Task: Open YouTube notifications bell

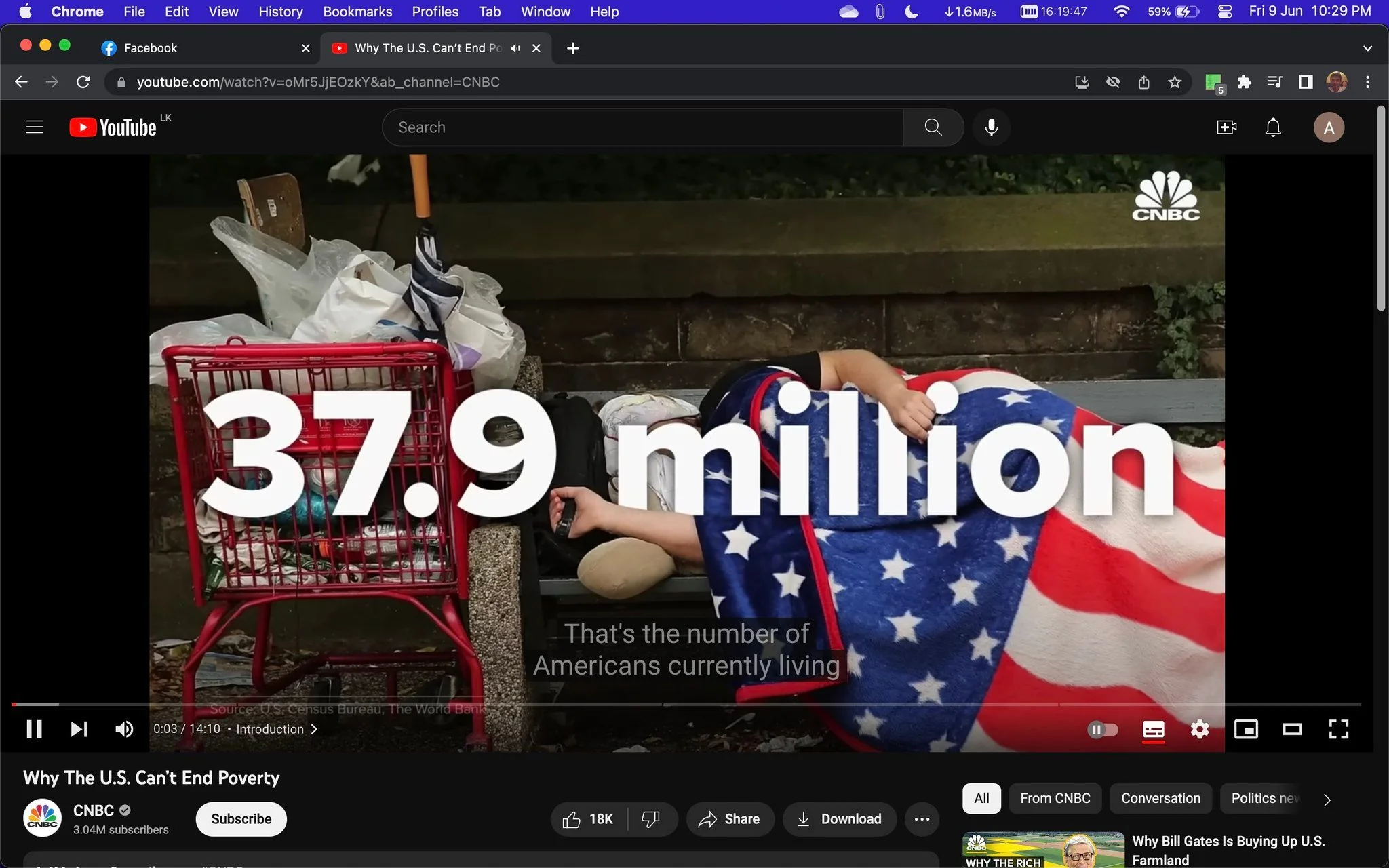Action: click(x=1273, y=127)
